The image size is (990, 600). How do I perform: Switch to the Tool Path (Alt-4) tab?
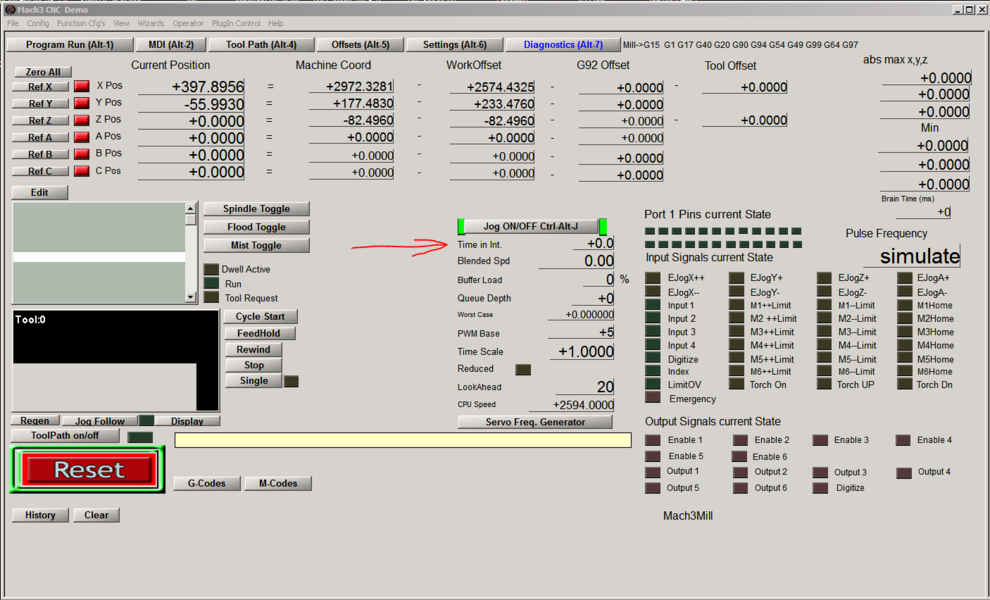click(x=261, y=45)
